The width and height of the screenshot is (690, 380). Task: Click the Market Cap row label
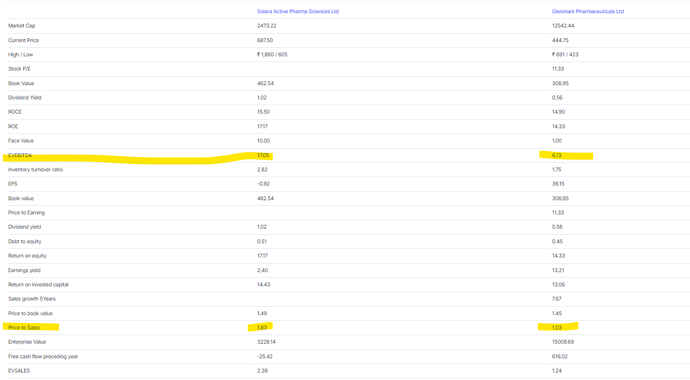(22, 26)
